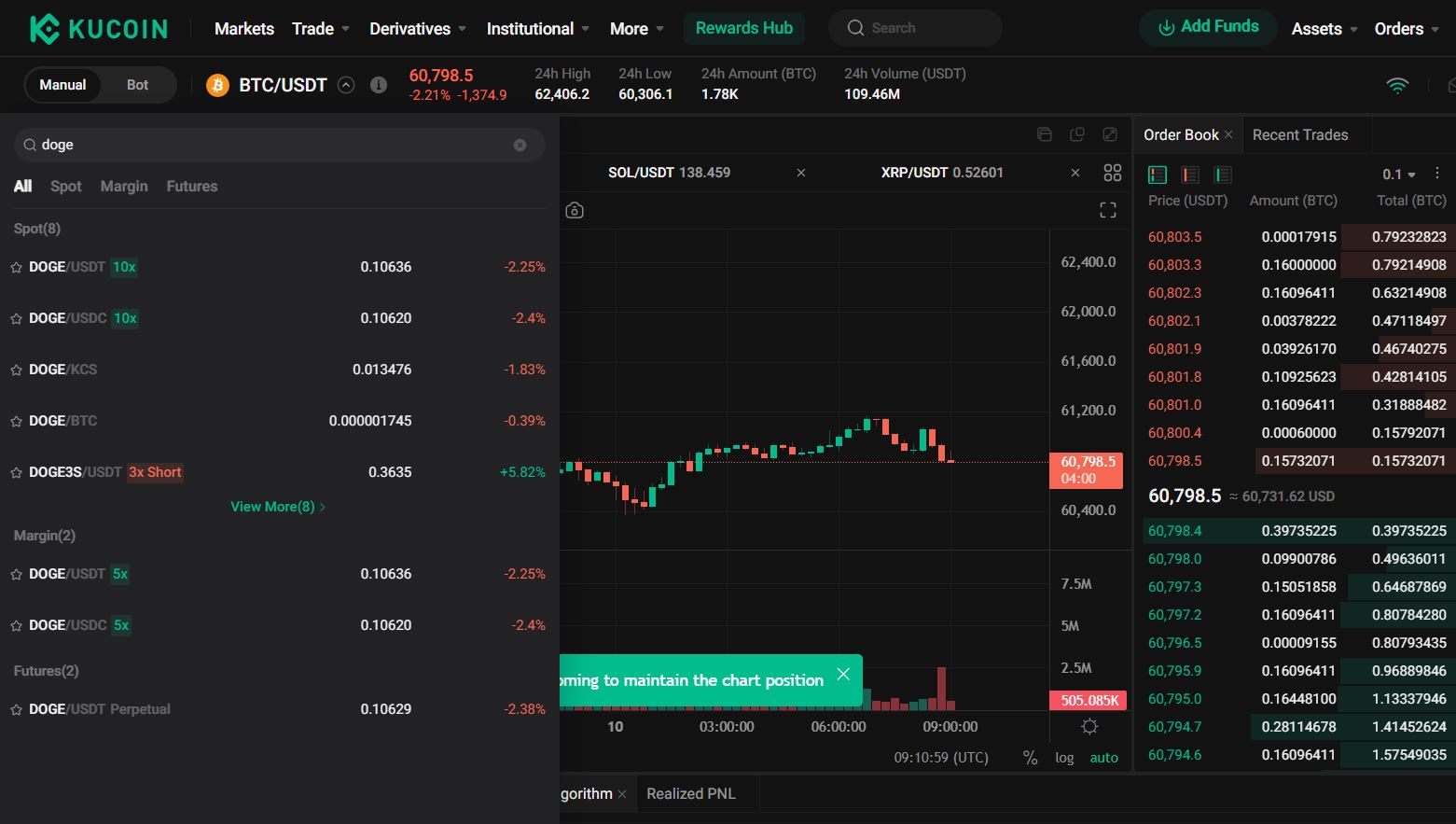Click the bid price 60,798.4
1456x824 pixels.
tap(1175, 531)
